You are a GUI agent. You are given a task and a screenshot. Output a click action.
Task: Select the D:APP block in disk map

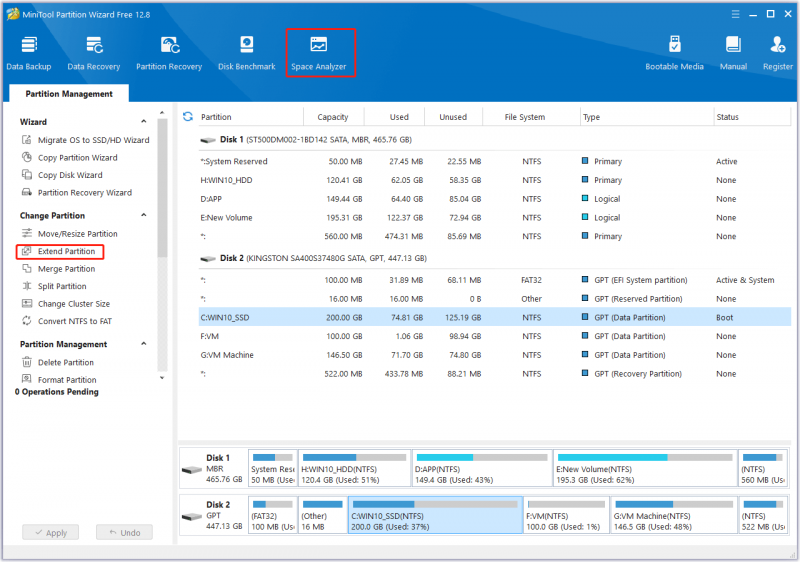point(482,468)
